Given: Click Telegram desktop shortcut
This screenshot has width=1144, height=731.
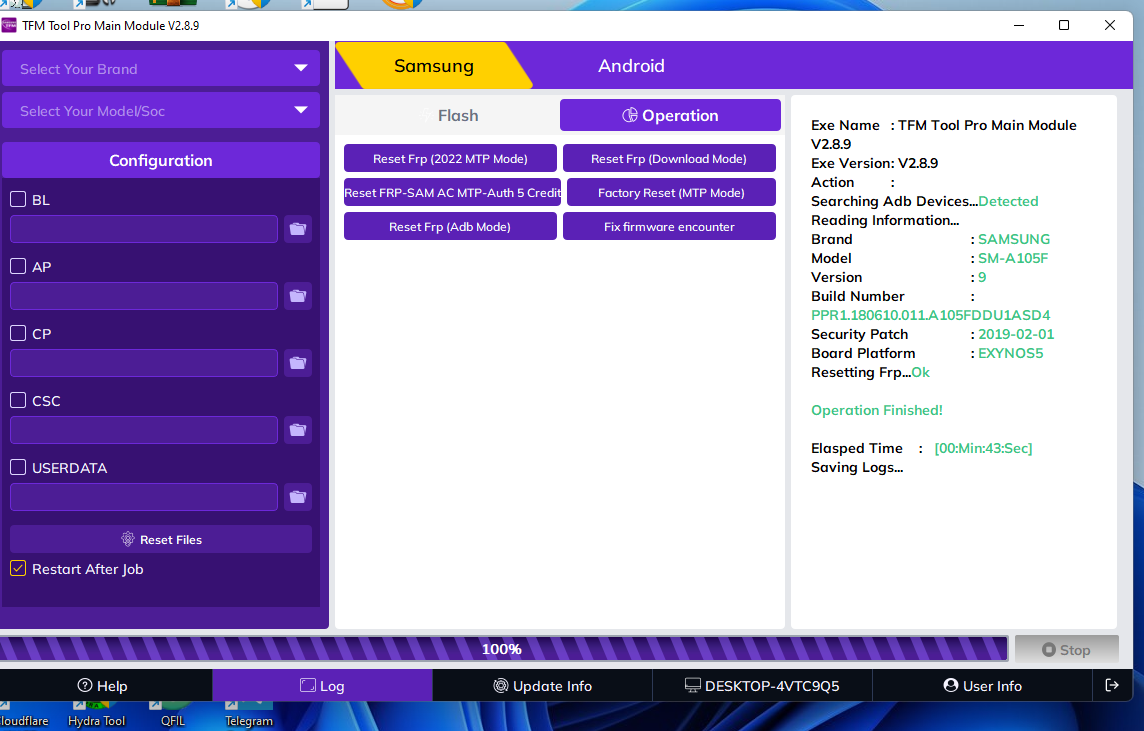Looking at the screenshot, I should click(x=249, y=715).
